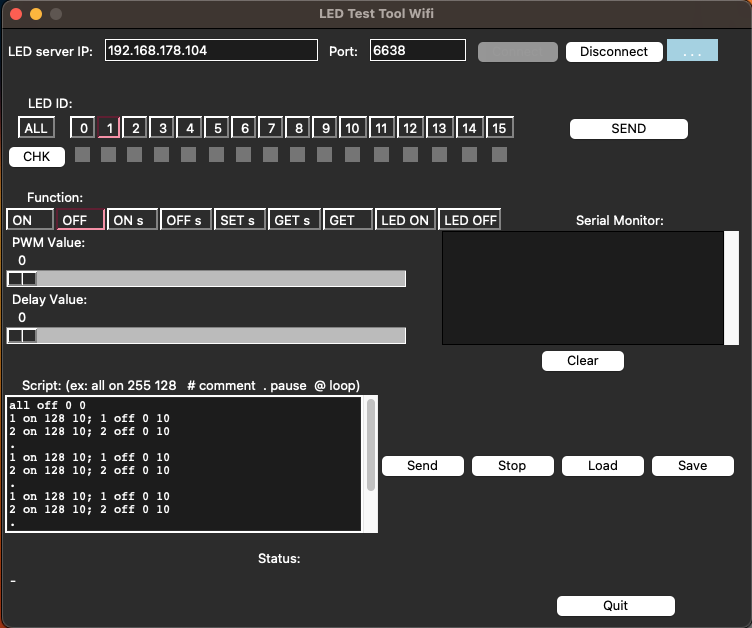The width and height of the screenshot is (752, 628).
Task: Load a script file
Action: click(x=602, y=465)
